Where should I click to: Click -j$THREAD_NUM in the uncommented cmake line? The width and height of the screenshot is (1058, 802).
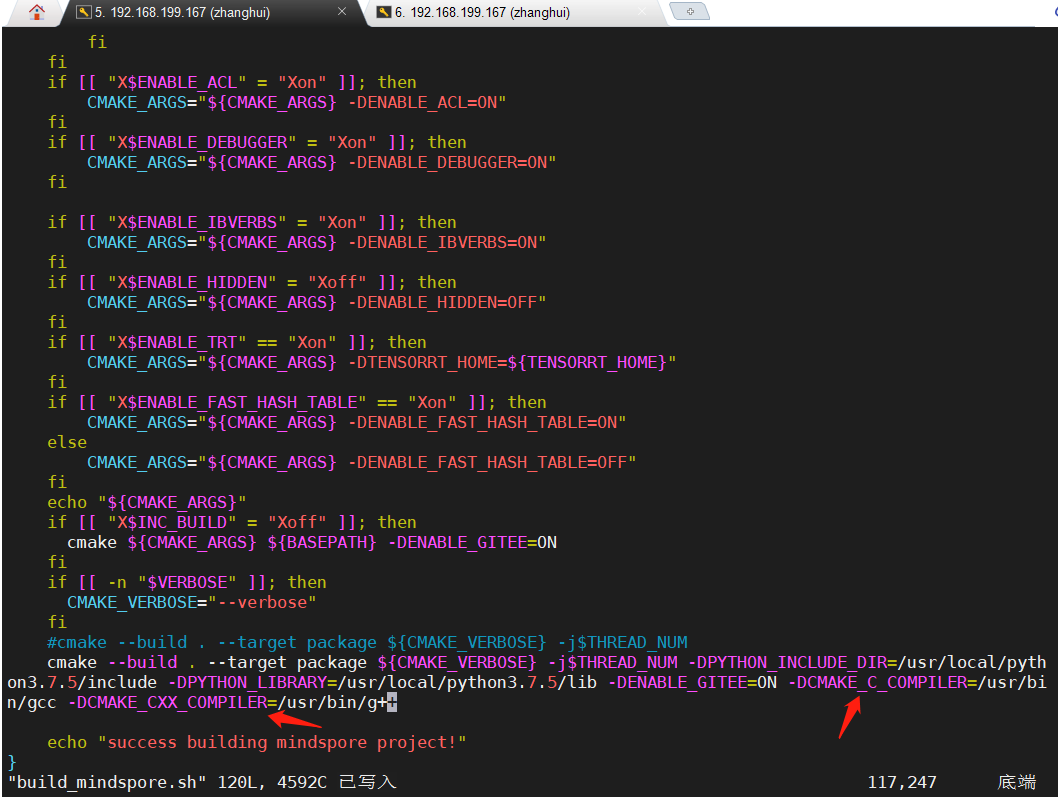(612, 662)
